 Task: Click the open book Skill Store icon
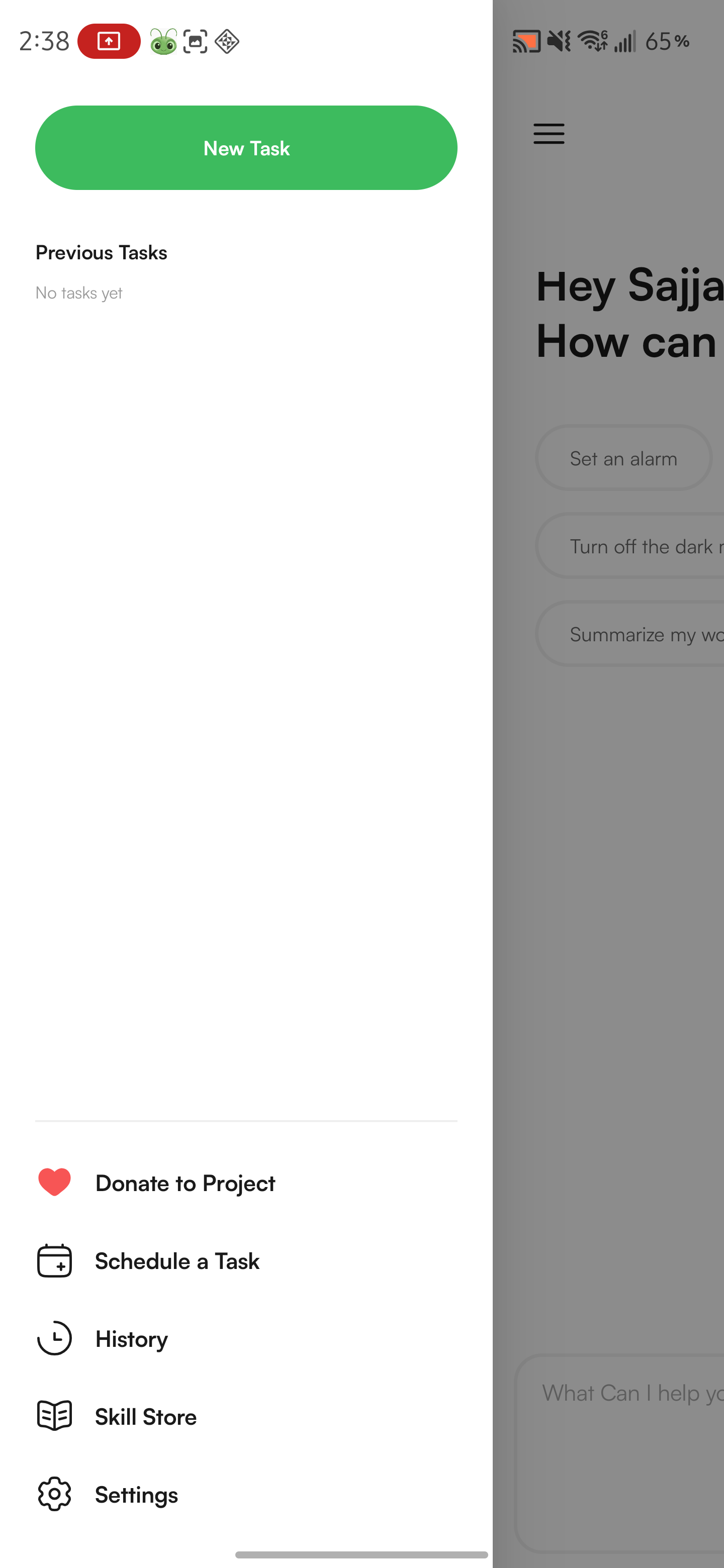click(x=54, y=1416)
